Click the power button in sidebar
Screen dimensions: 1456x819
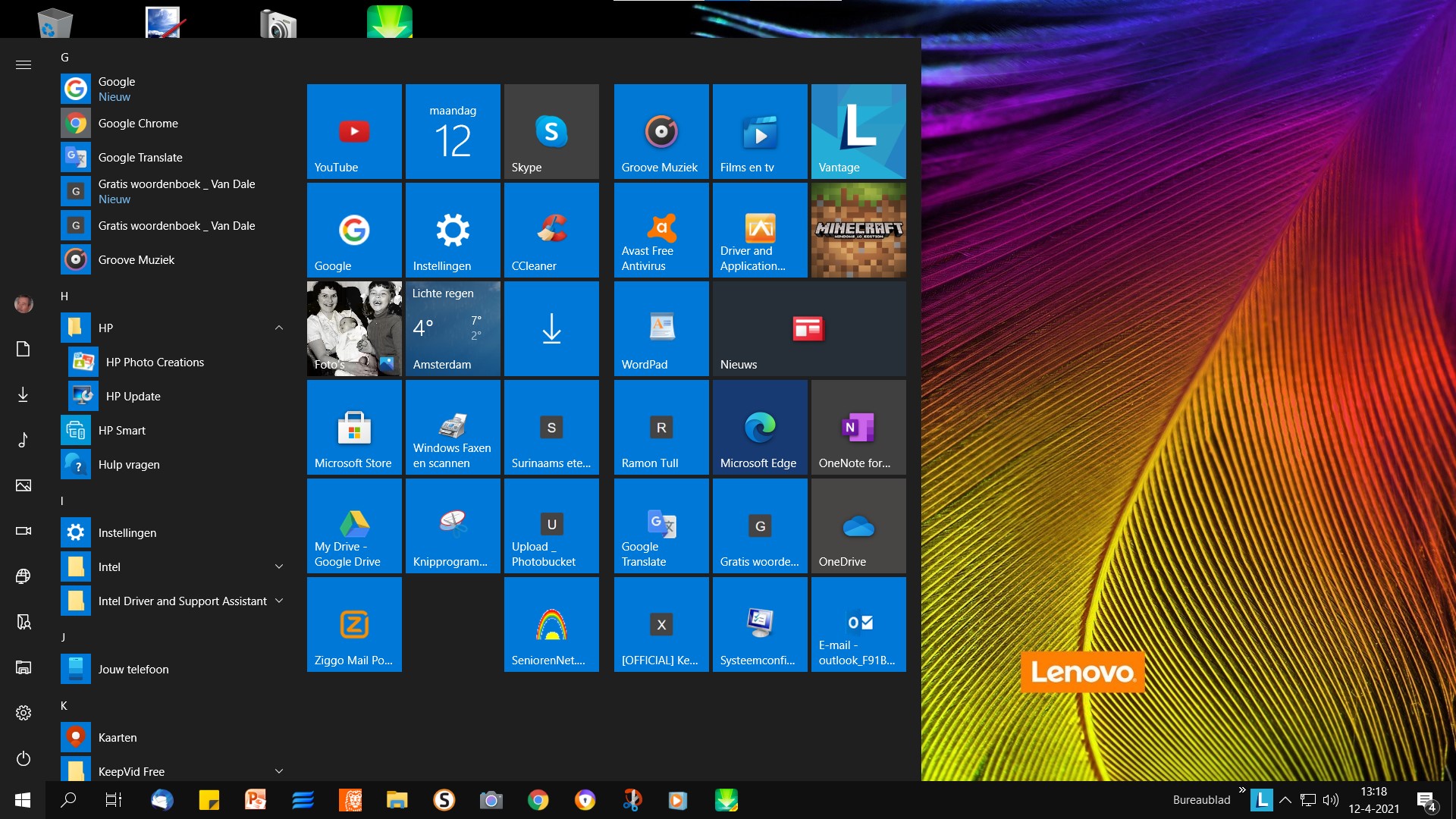click(x=24, y=758)
